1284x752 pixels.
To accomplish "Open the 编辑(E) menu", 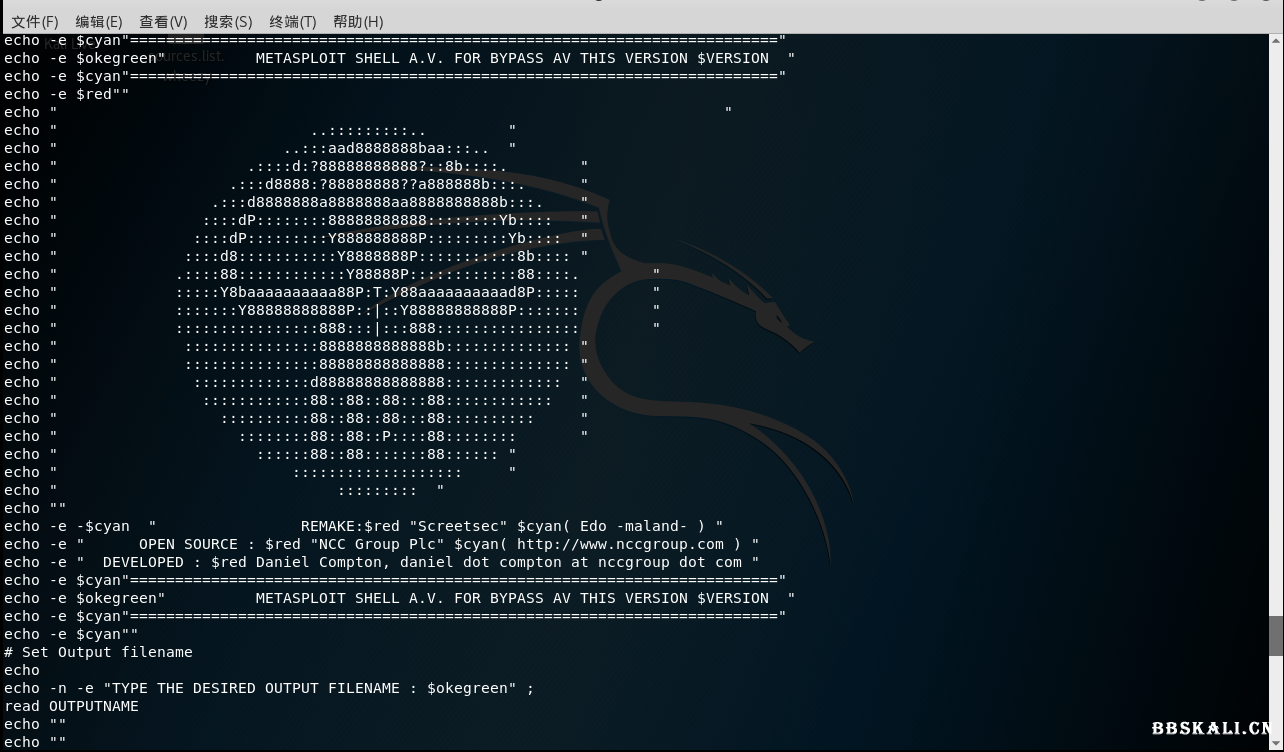I will [x=99, y=21].
